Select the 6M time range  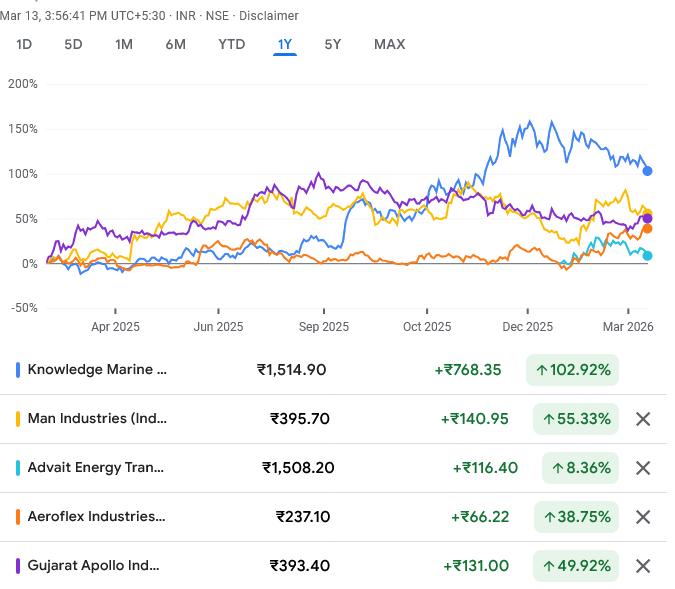point(176,44)
